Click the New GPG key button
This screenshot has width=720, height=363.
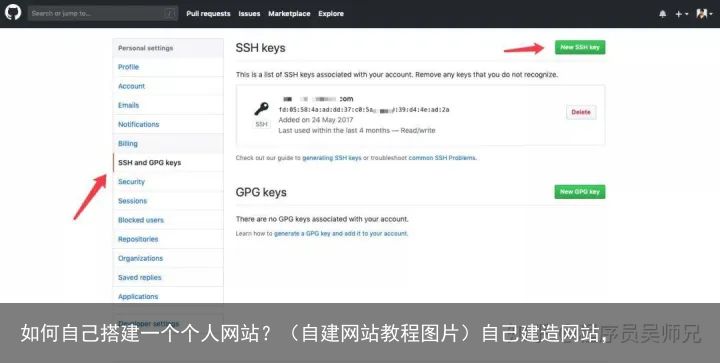[x=580, y=192]
